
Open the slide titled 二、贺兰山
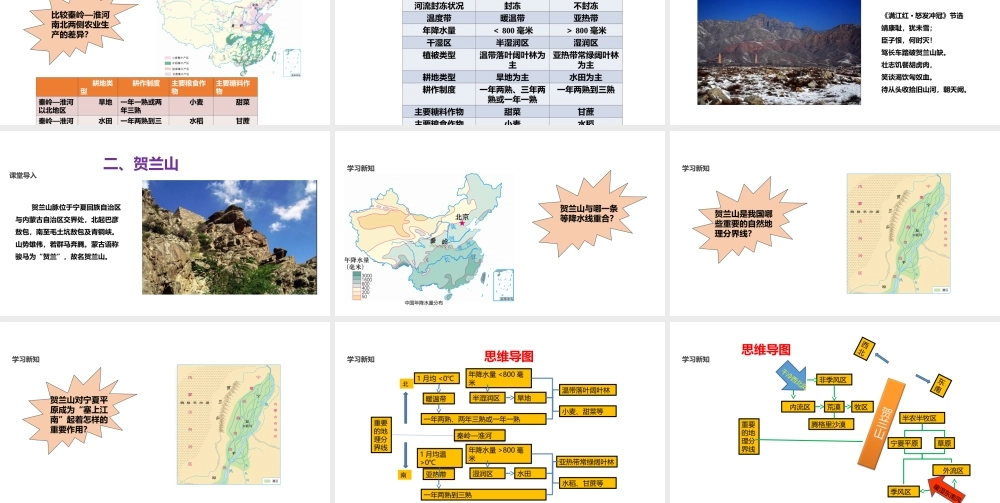tap(165, 223)
